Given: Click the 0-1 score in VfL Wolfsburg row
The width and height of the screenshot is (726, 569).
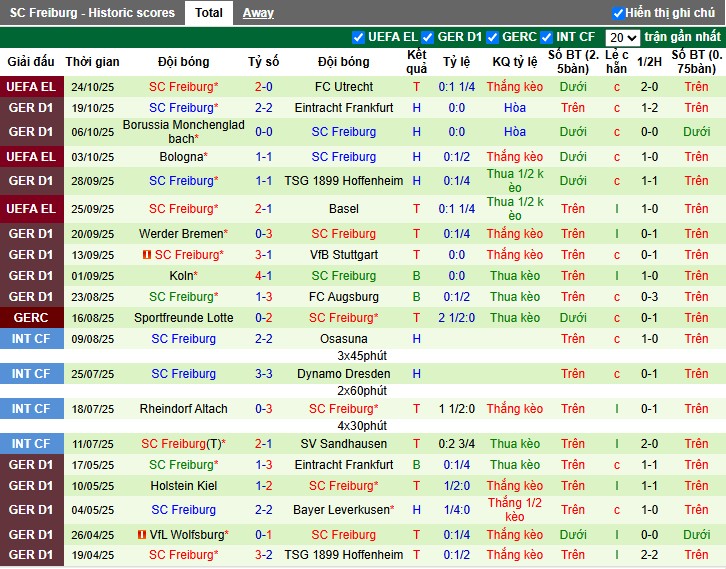Looking at the screenshot, I should point(263,535).
